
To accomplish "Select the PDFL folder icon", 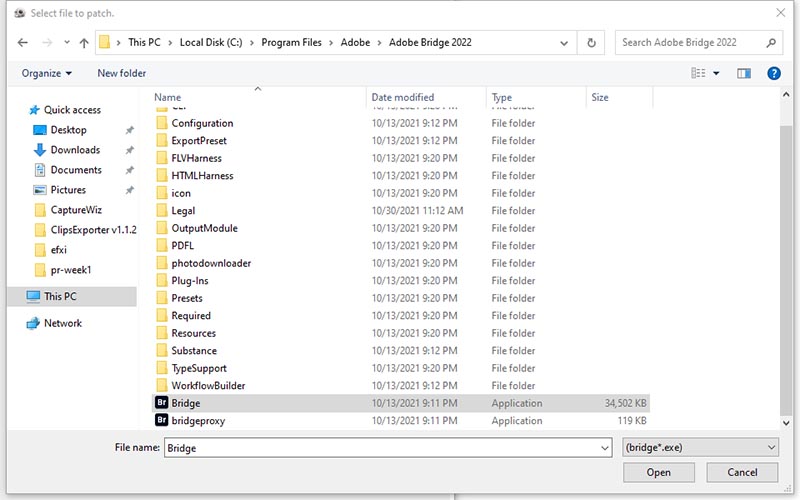I will click(x=162, y=246).
